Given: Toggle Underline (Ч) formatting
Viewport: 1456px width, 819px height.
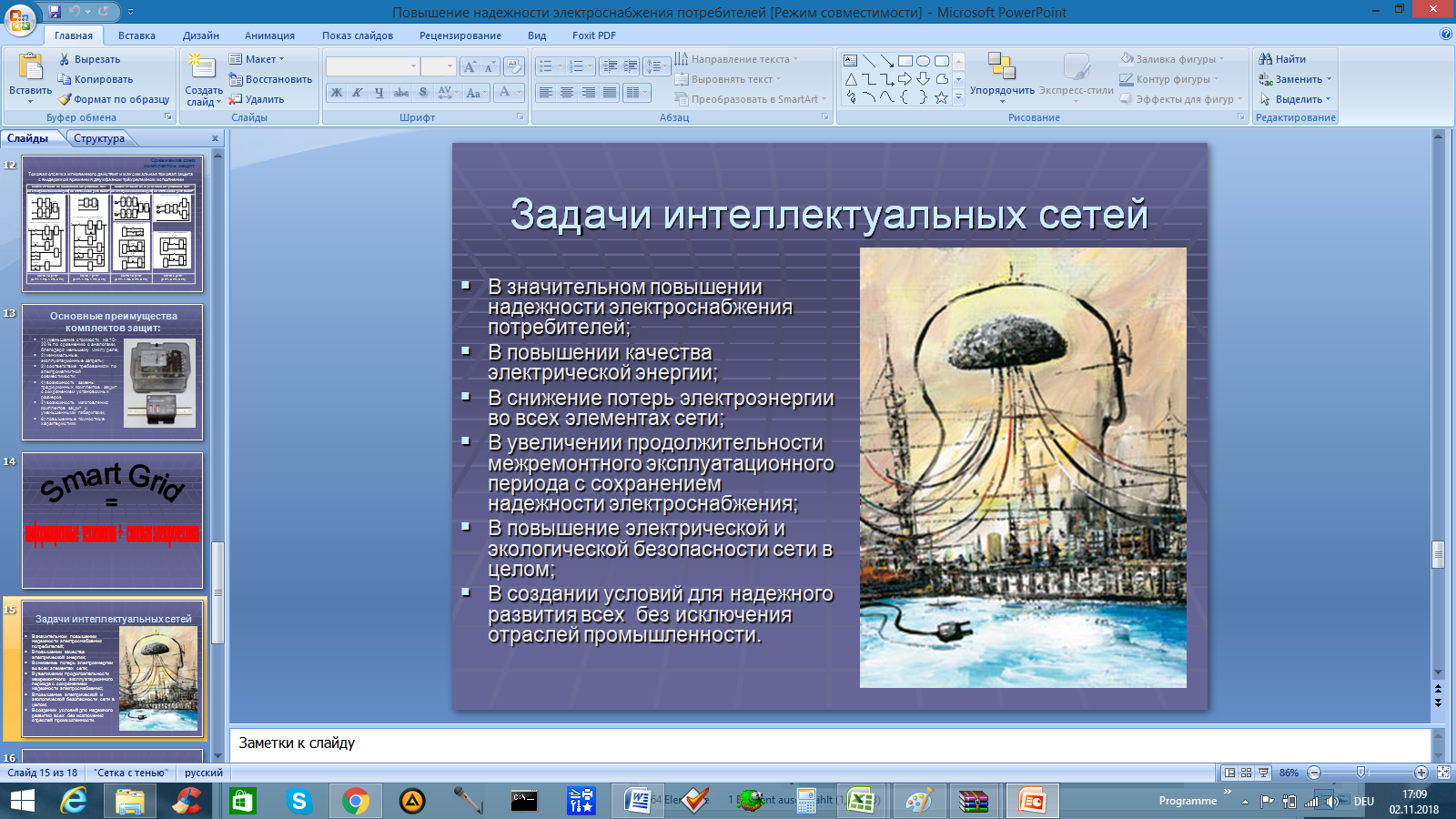Looking at the screenshot, I should pos(379,93).
